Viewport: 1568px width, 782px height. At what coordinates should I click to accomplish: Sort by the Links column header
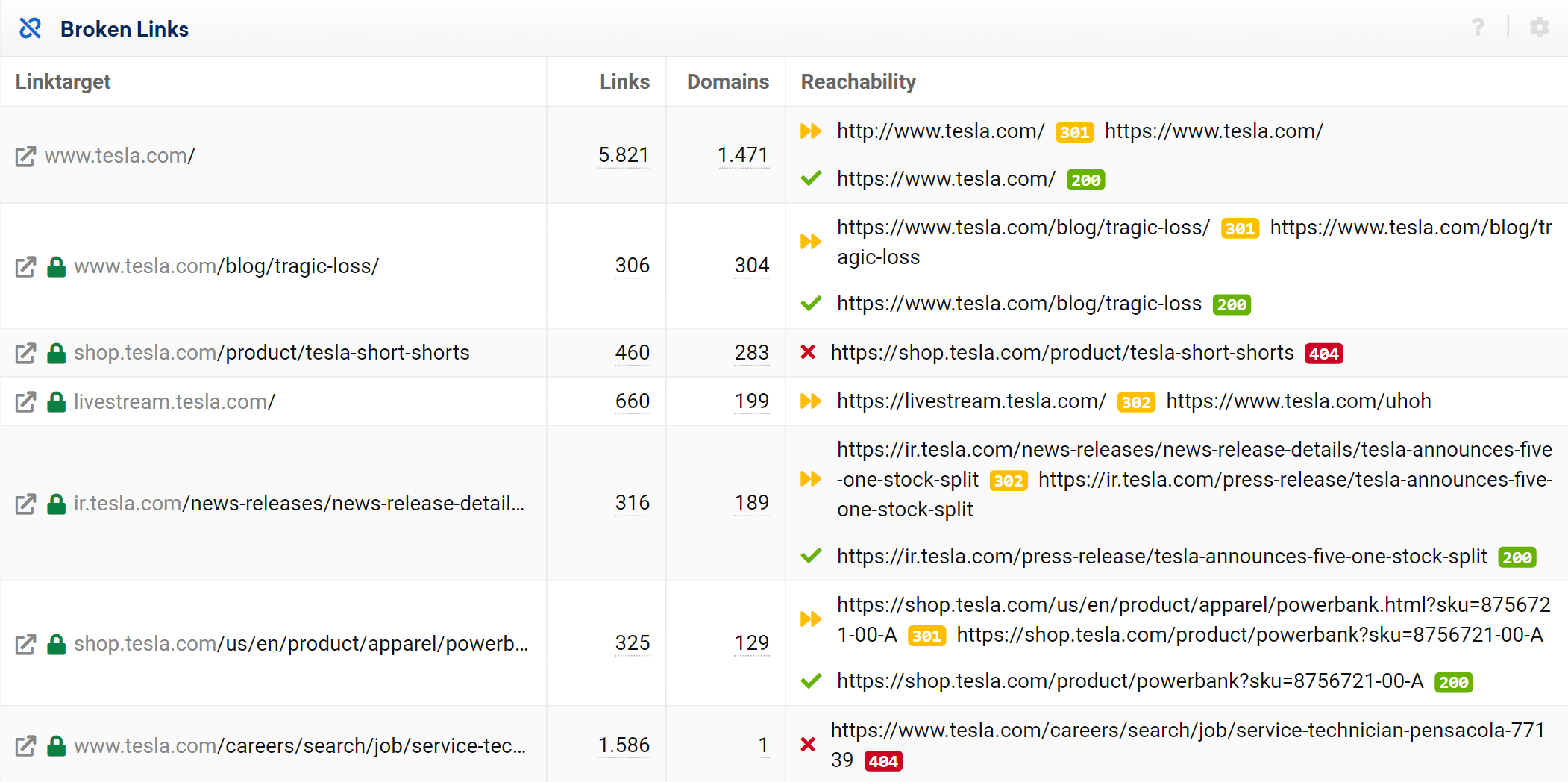pos(624,82)
